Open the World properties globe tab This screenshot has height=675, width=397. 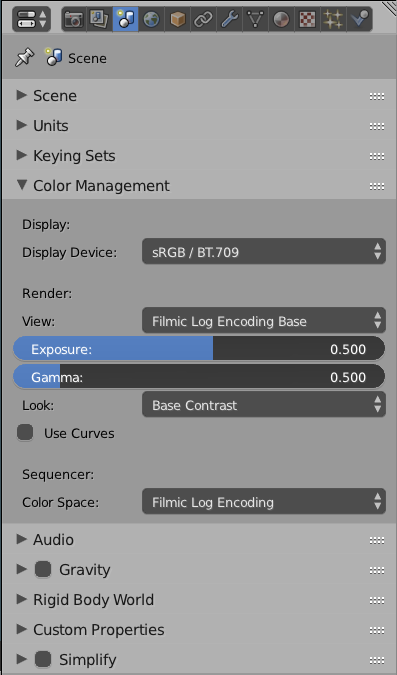tap(152, 19)
